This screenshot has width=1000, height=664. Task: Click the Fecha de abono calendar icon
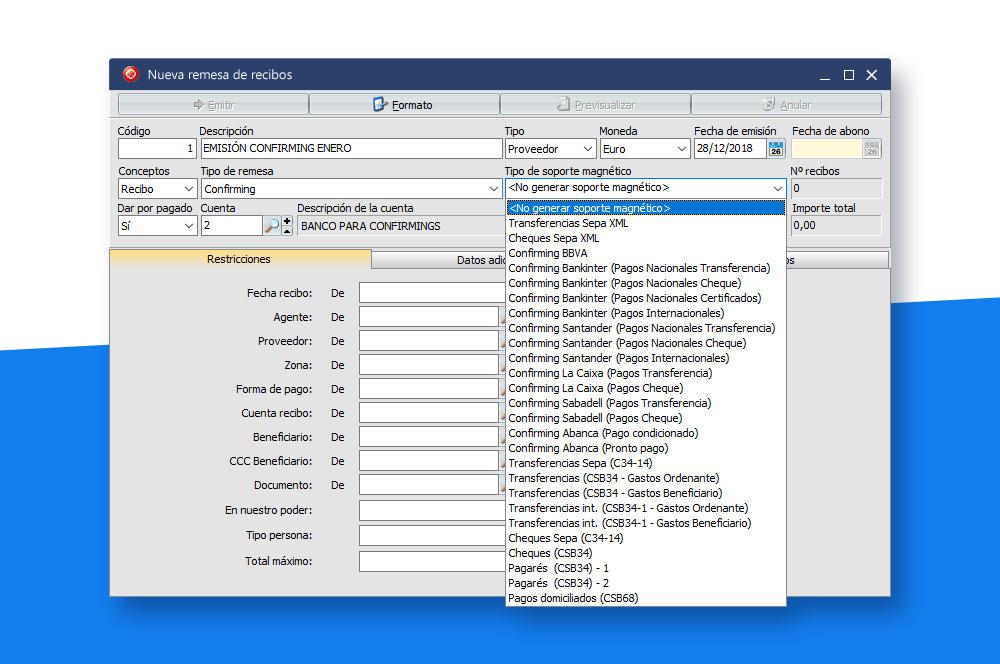click(872, 149)
